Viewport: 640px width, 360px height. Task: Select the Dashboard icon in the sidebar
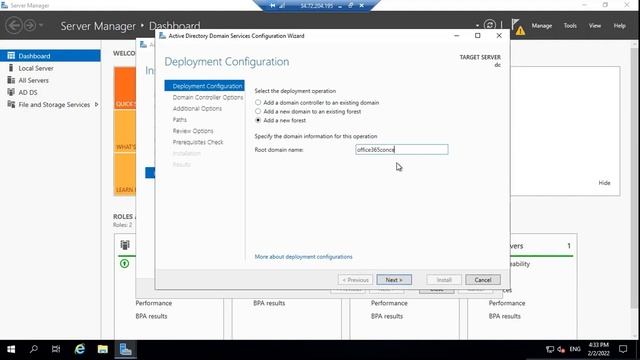coord(11,56)
